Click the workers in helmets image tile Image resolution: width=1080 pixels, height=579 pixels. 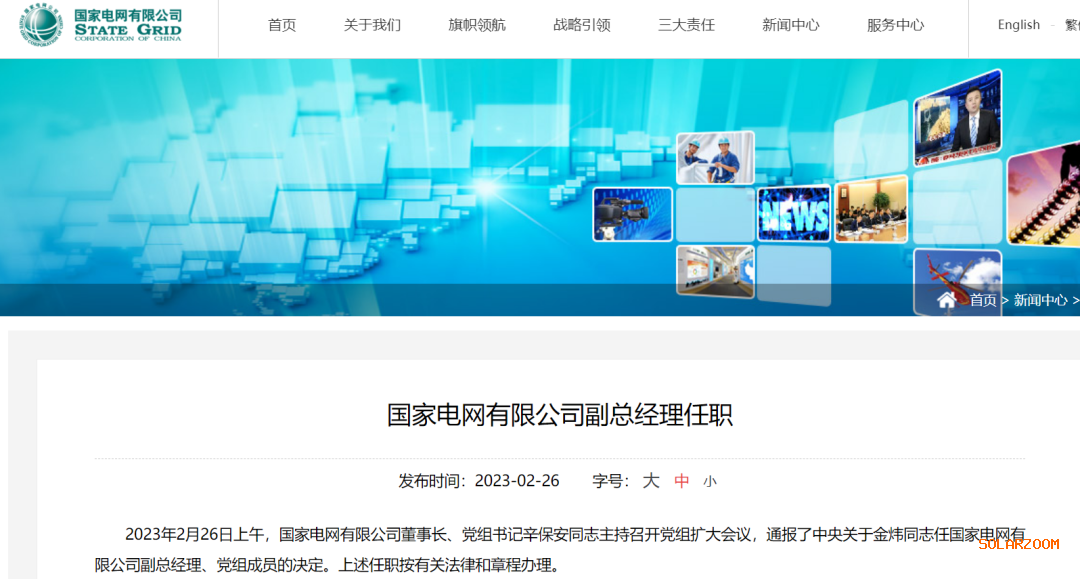pos(715,158)
